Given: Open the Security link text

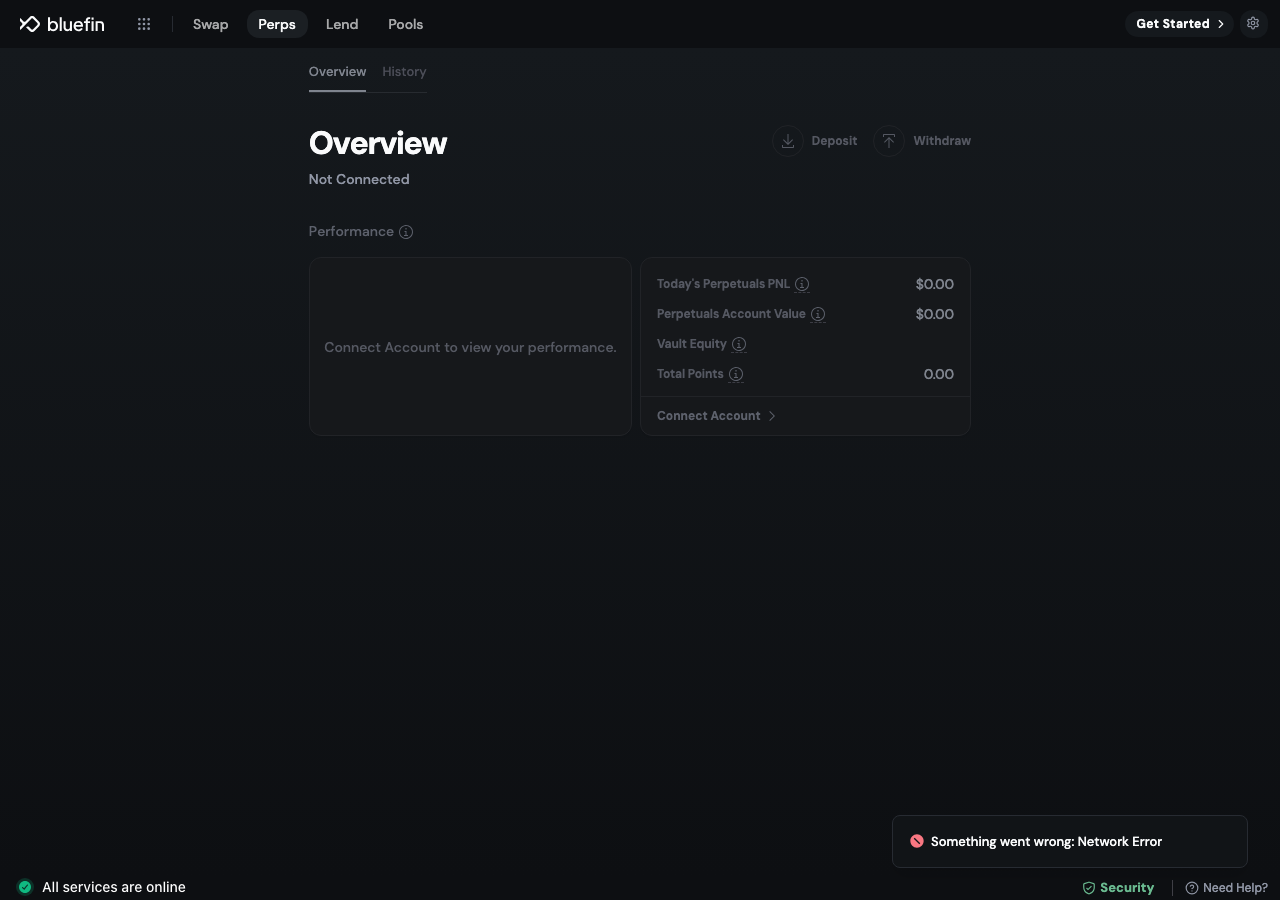Looking at the screenshot, I should [1127, 888].
